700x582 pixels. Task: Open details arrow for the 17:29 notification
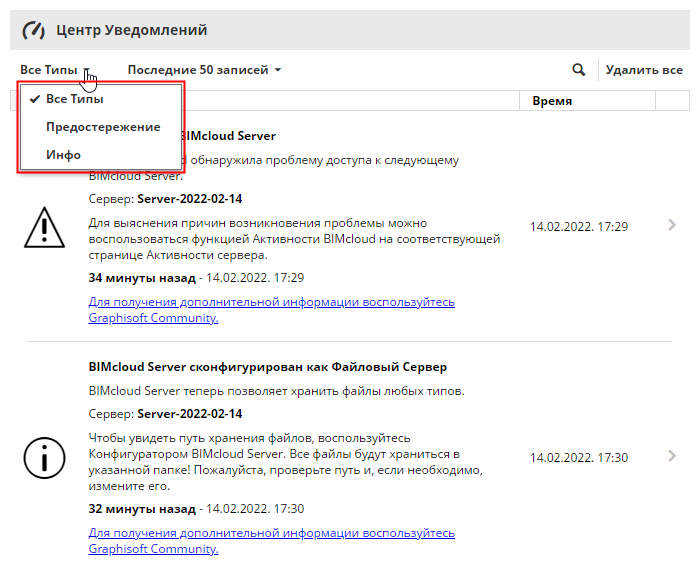[672, 226]
